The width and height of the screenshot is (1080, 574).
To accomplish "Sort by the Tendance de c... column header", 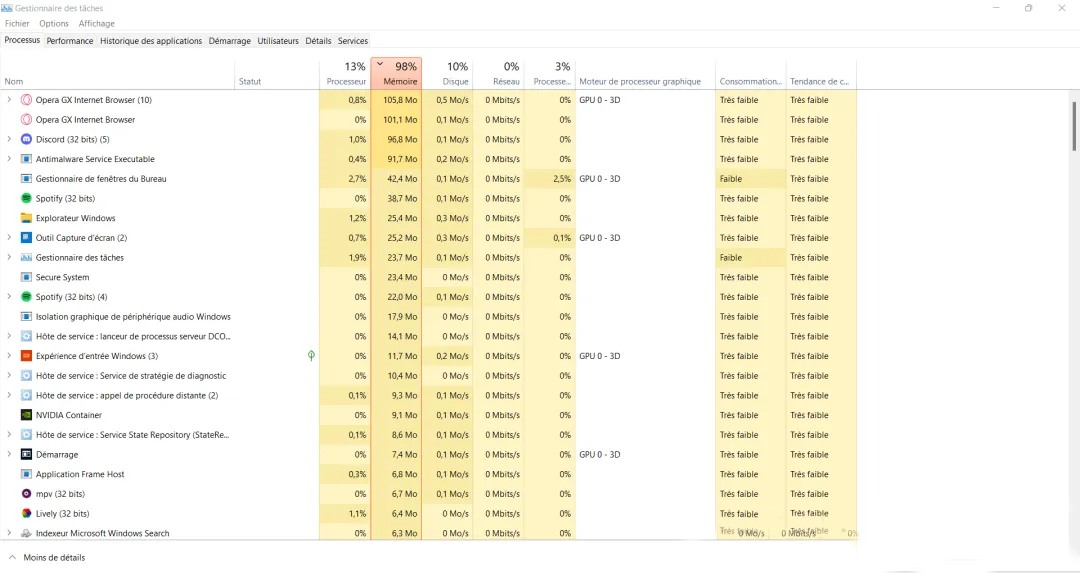I will pos(822,74).
